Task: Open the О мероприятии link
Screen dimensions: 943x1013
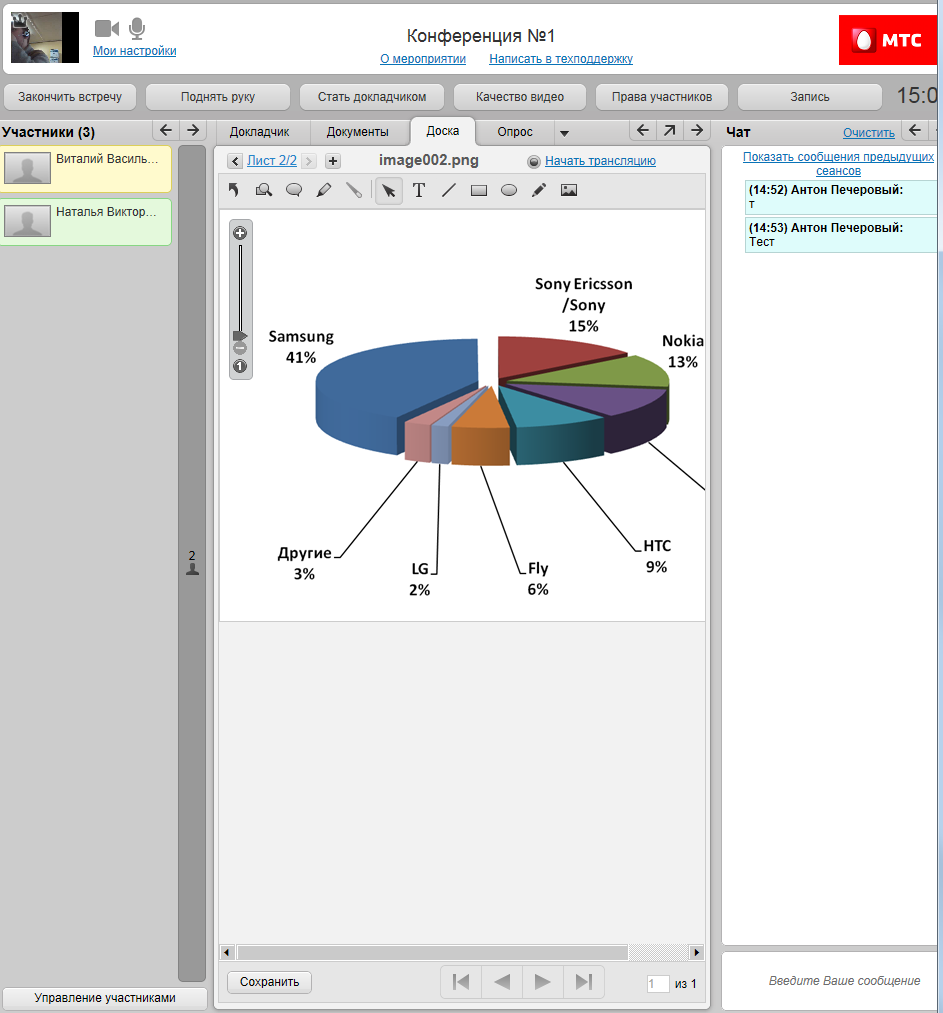Action: point(423,59)
